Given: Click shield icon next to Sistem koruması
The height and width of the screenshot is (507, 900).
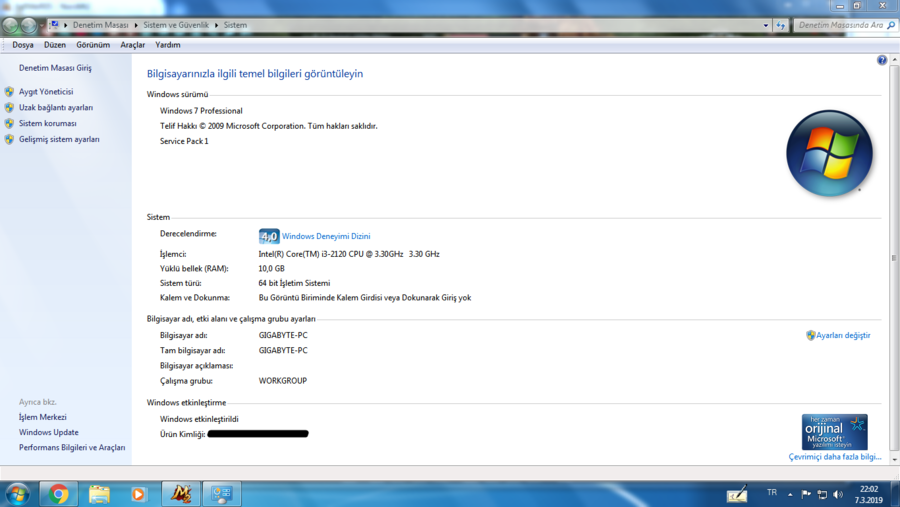Looking at the screenshot, I should pos(9,123).
